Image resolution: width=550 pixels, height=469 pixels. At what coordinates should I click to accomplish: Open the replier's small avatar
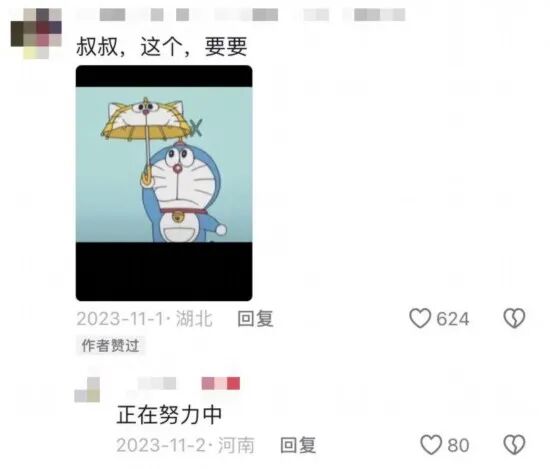pyautogui.click(x=87, y=390)
